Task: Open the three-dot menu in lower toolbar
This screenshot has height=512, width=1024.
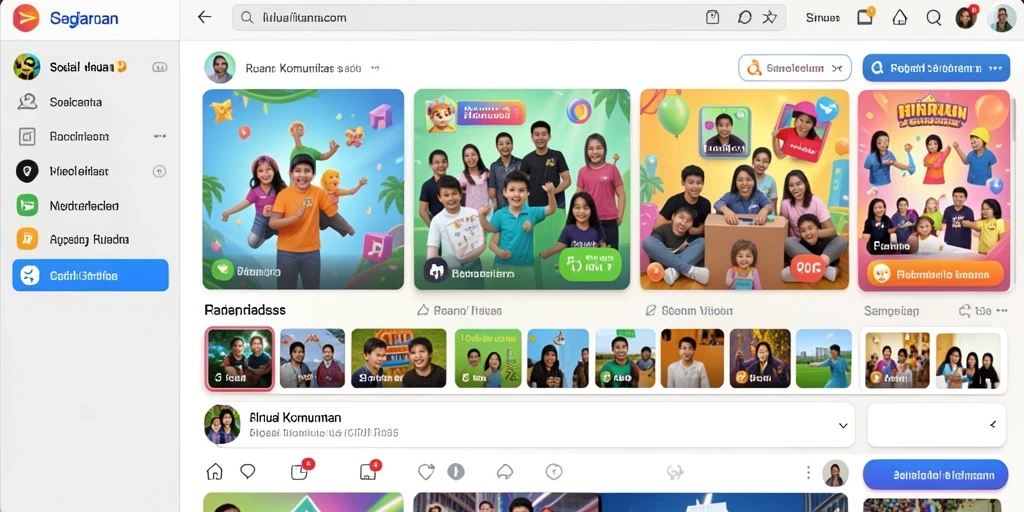Action: pos(808,472)
